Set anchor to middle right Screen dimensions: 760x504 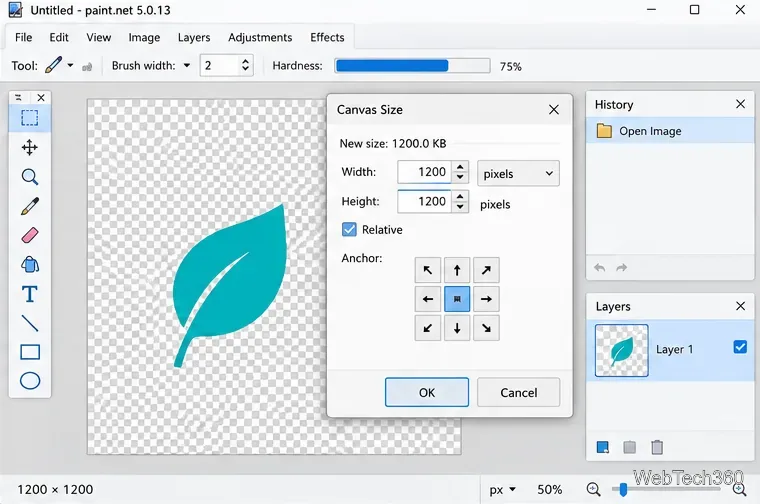click(486, 299)
